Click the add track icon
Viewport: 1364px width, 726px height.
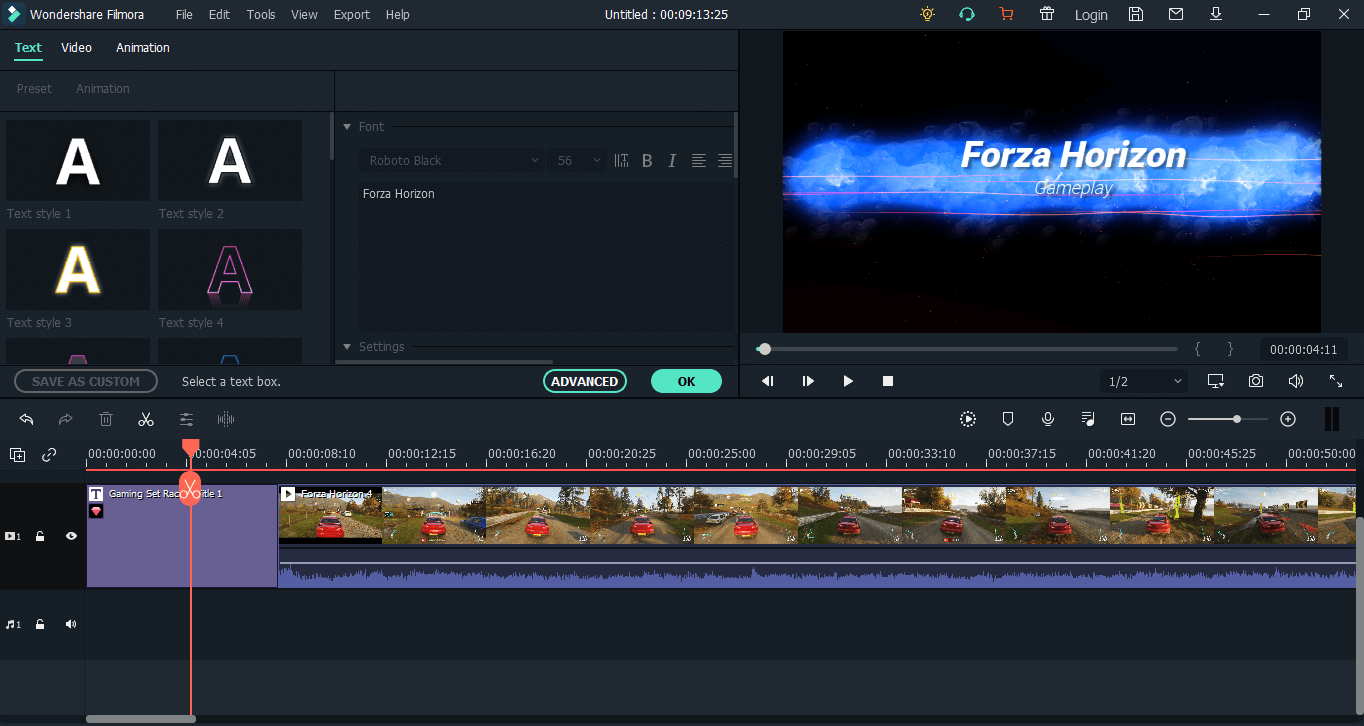click(17, 455)
